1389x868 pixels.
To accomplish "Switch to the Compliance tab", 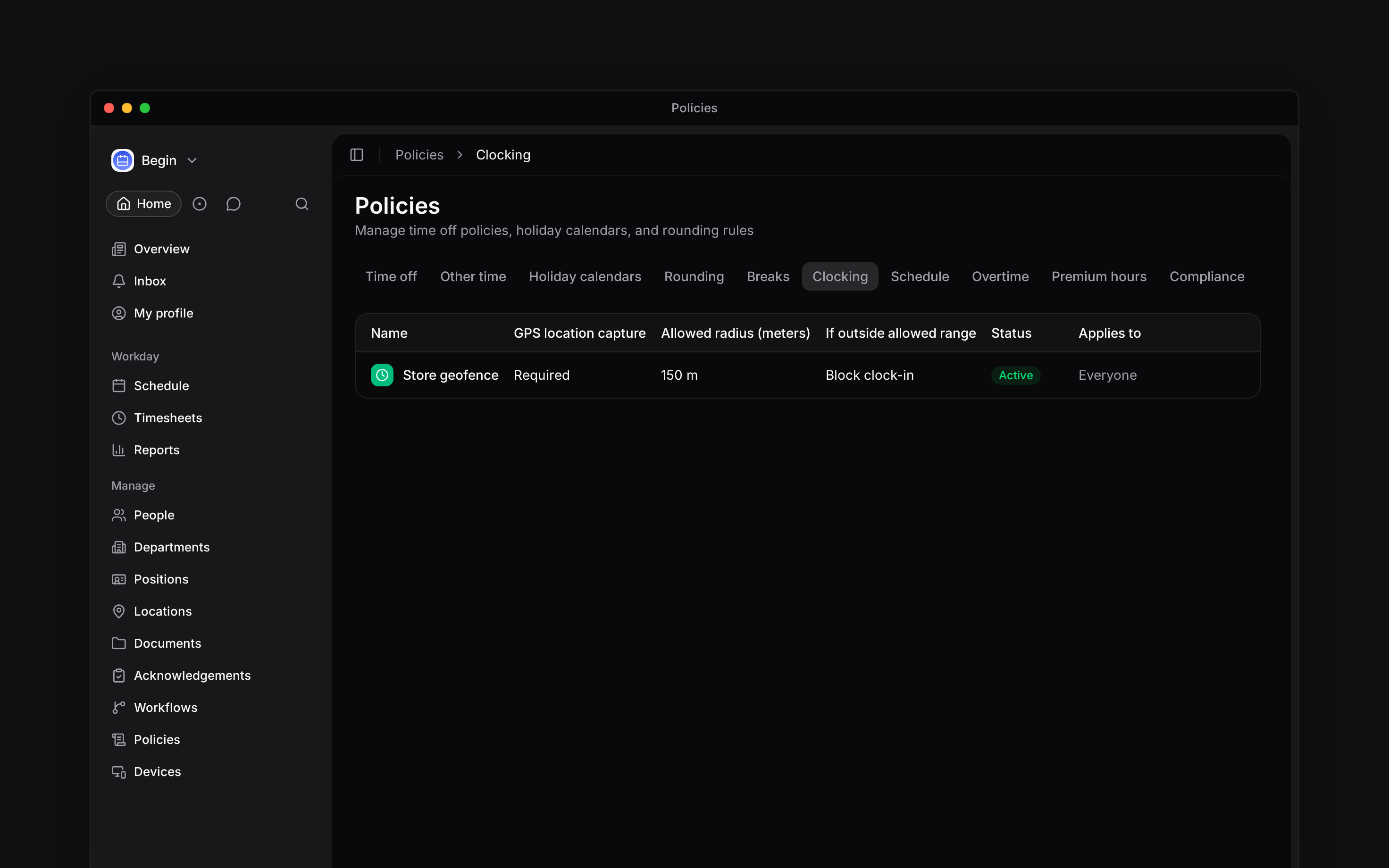I will click(x=1206, y=277).
